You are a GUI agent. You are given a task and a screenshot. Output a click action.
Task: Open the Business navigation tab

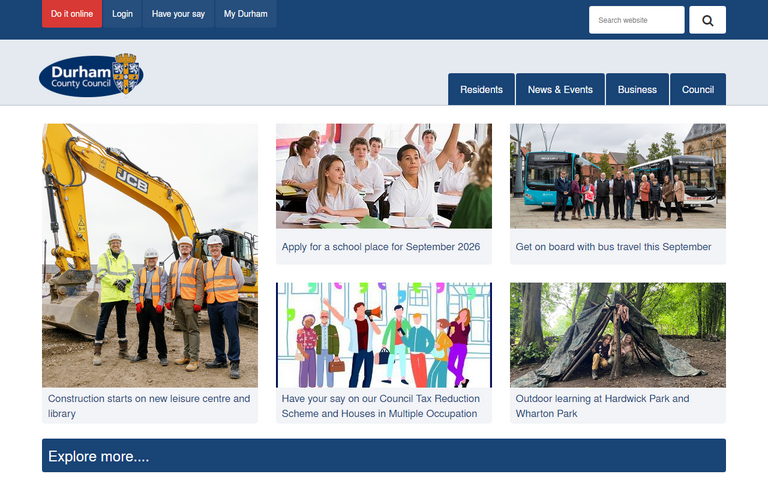point(637,89)
